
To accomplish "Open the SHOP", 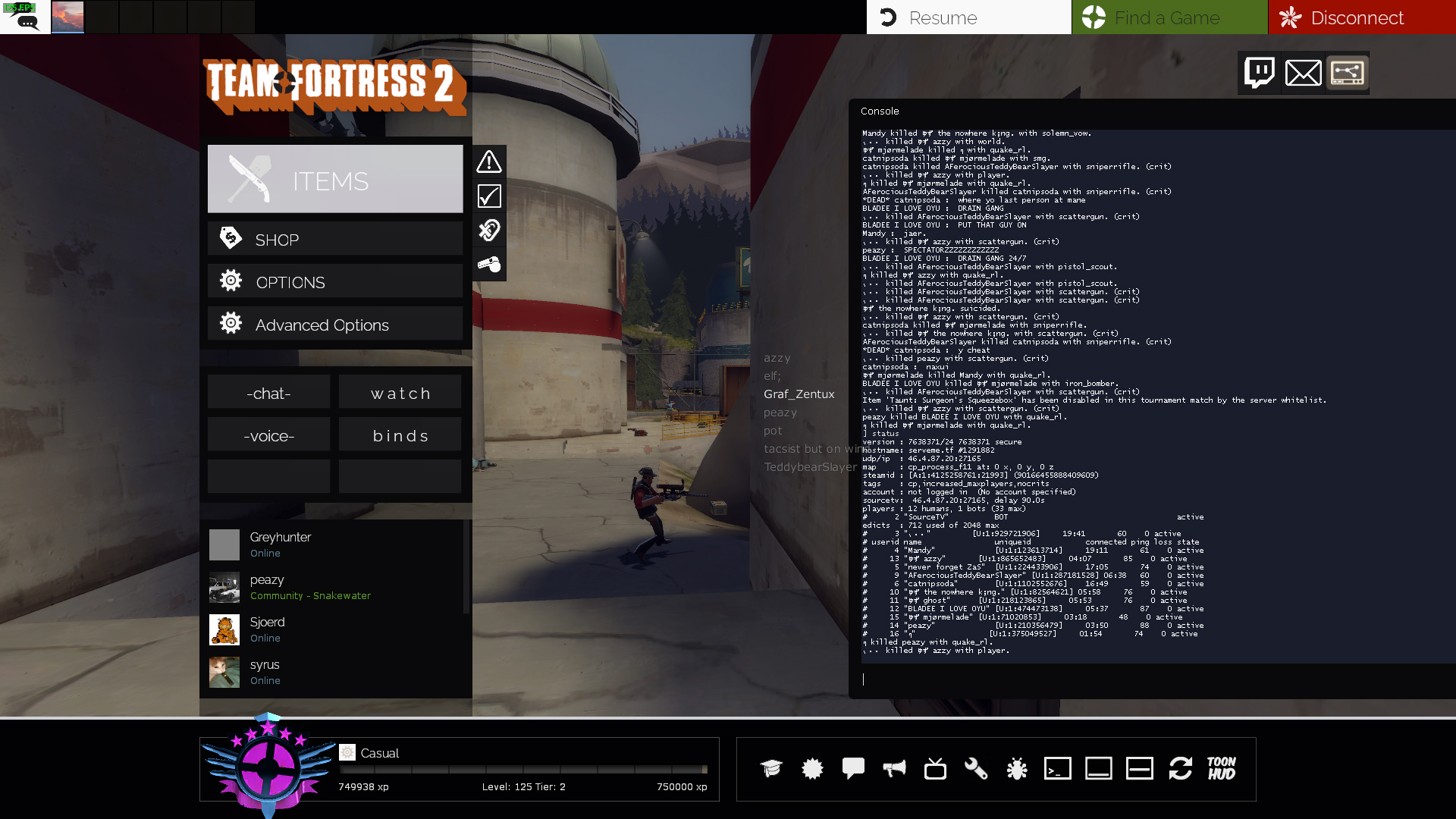I will pos(335,239).
